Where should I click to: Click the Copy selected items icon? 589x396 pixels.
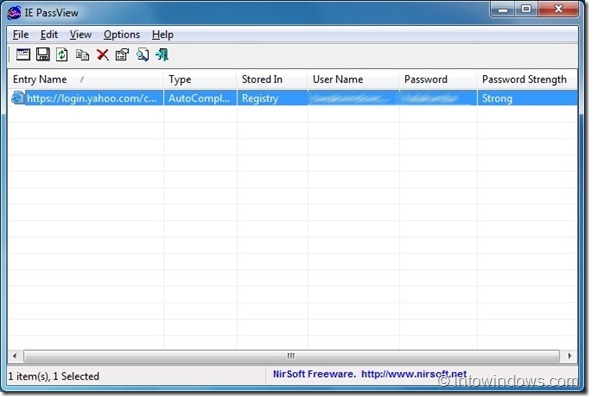pos(82,55)
